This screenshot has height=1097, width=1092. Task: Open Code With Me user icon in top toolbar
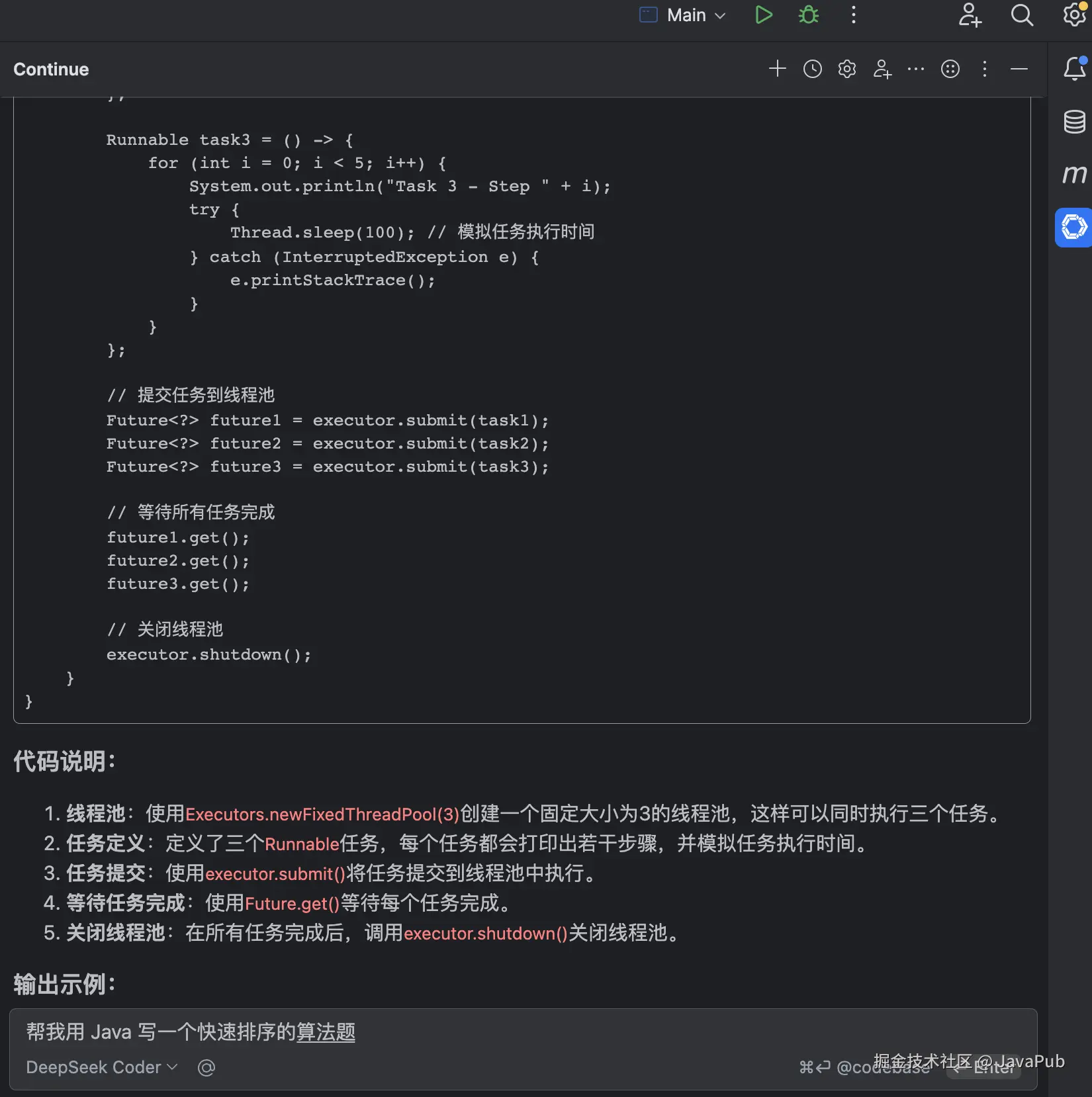[x=970, y=15]
